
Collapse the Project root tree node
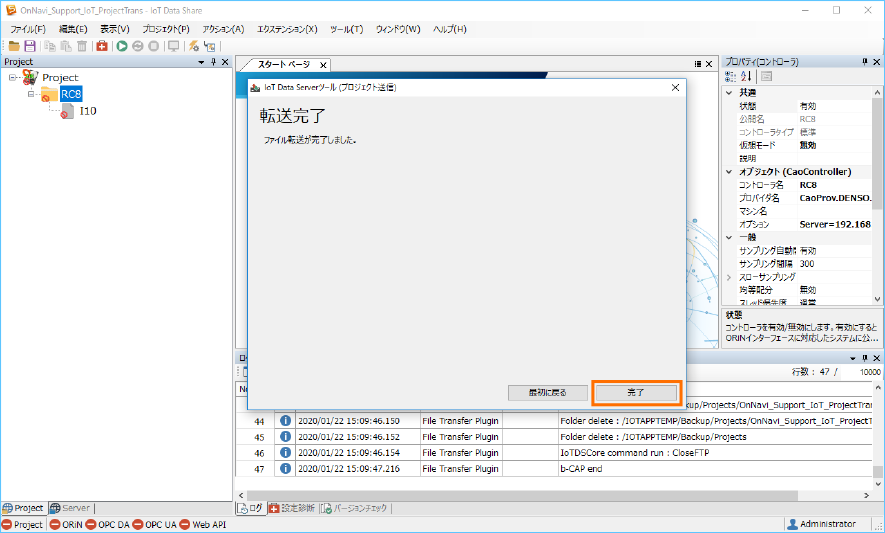pos(13,77)
